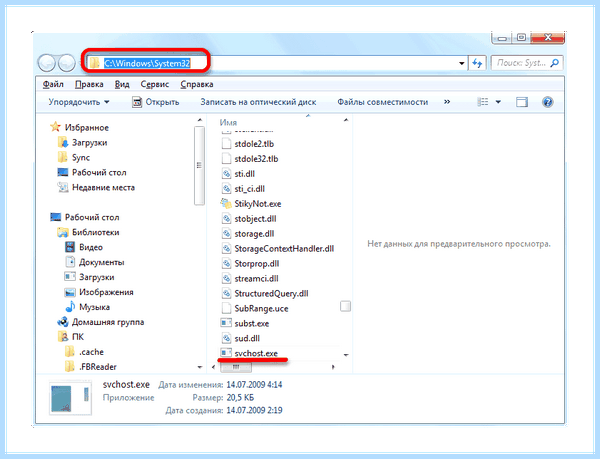Open the Файл menu

click(x=53, y=84)
